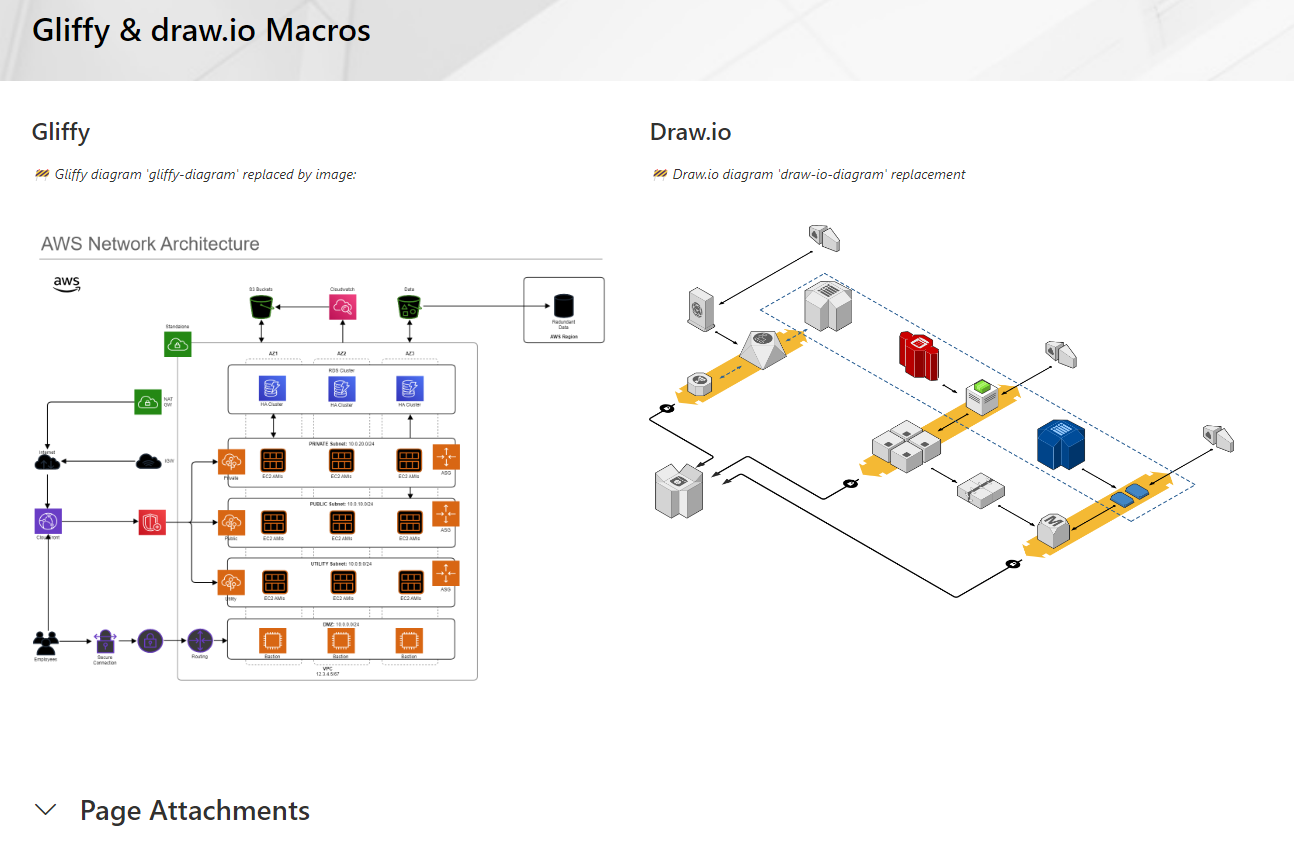Click the AWS logo in diagram
The image size is (1294, 843).
[67, 284]
